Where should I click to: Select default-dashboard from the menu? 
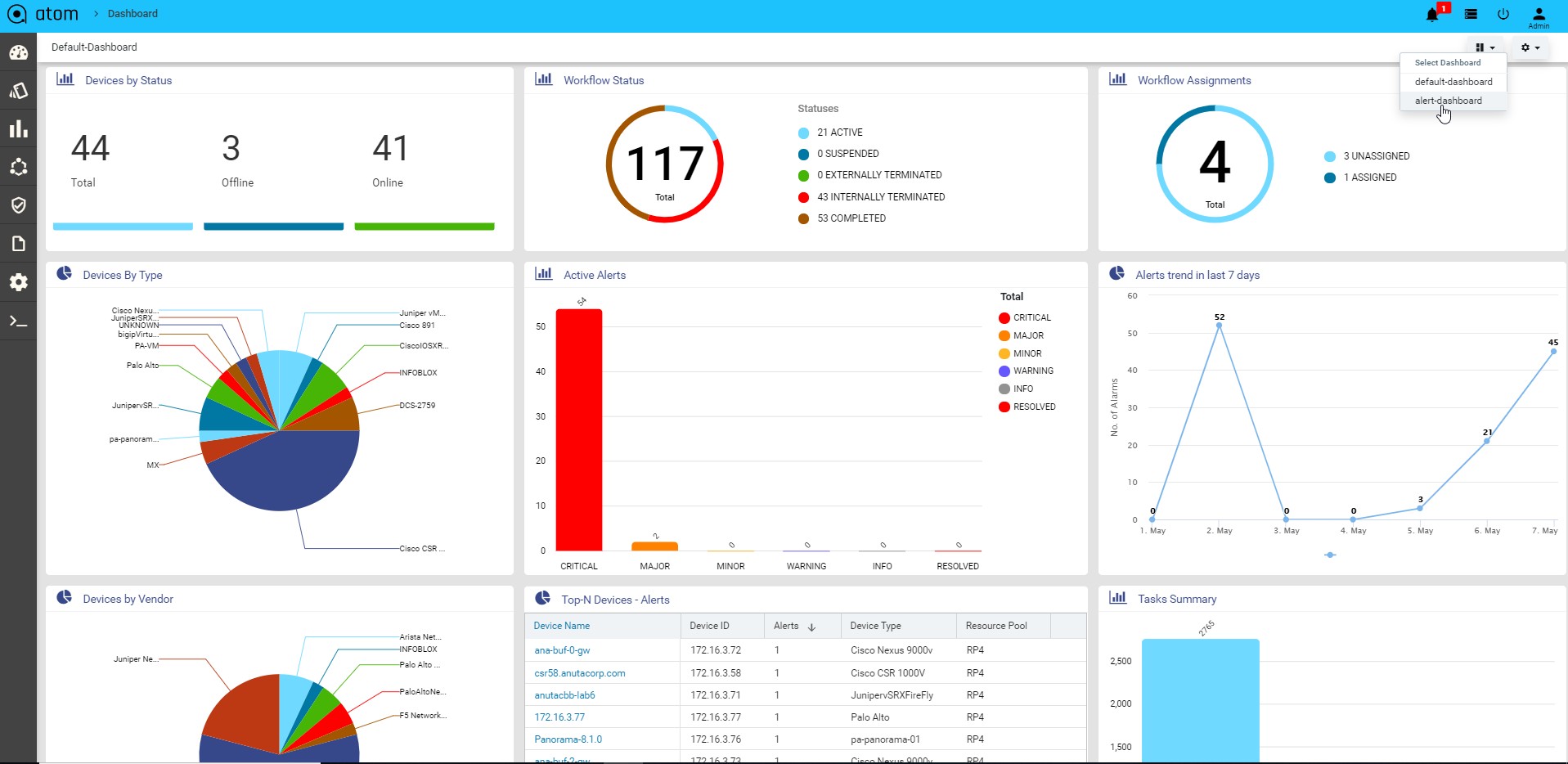pyautogui.click(x=1453, y=82)
